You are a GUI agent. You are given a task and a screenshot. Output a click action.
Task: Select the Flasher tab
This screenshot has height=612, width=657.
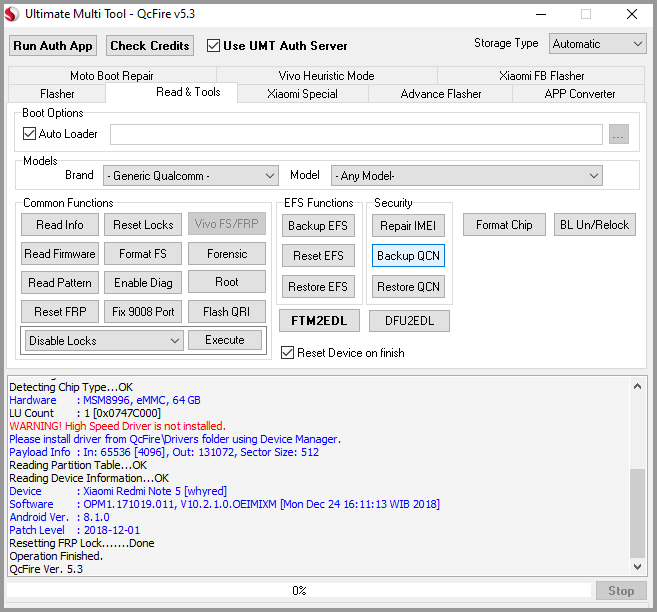pyautogui.click(x=57, y=94)
